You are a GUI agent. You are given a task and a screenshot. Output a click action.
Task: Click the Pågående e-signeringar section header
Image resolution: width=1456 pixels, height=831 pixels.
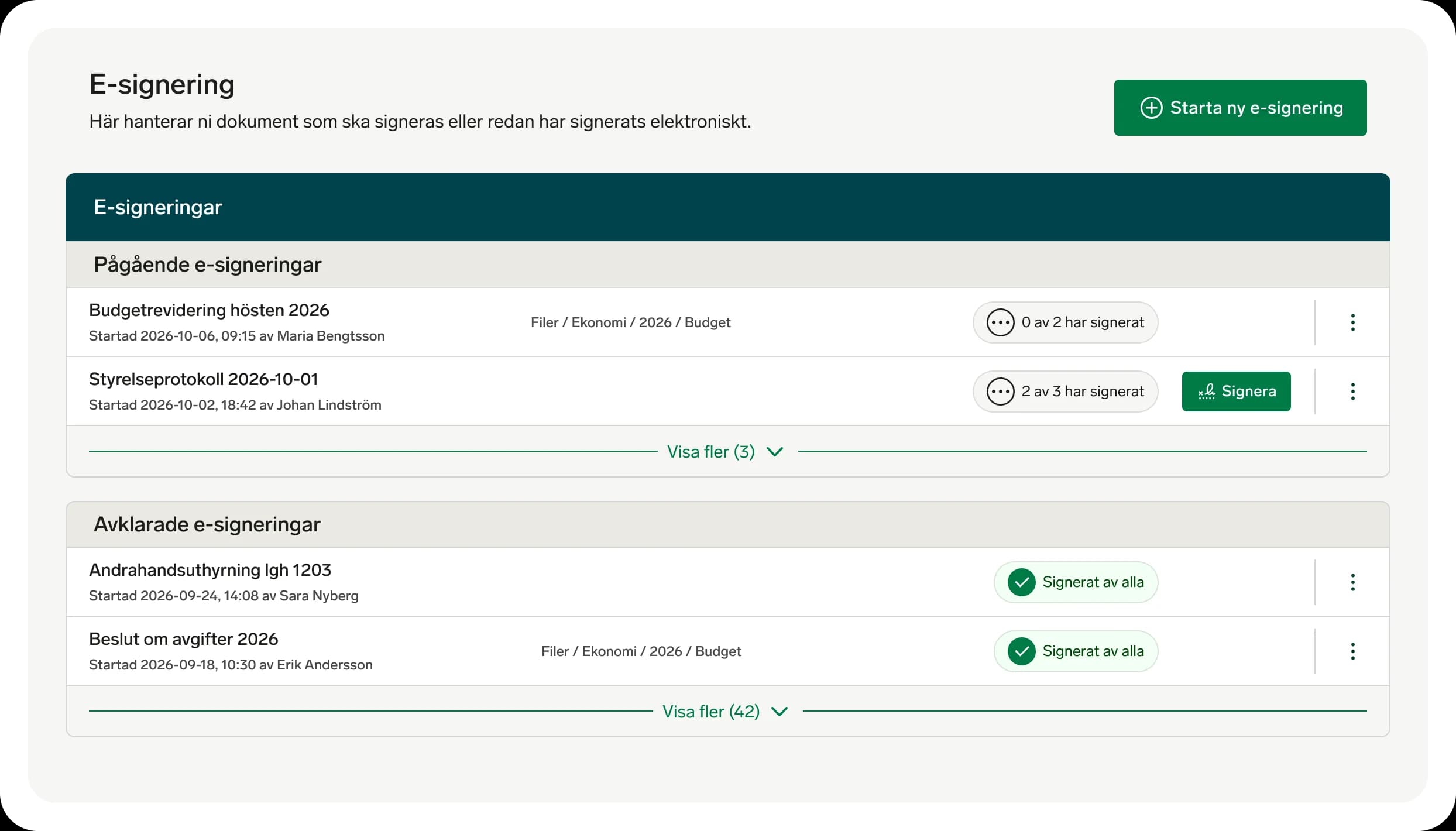[x=727, y=265]
